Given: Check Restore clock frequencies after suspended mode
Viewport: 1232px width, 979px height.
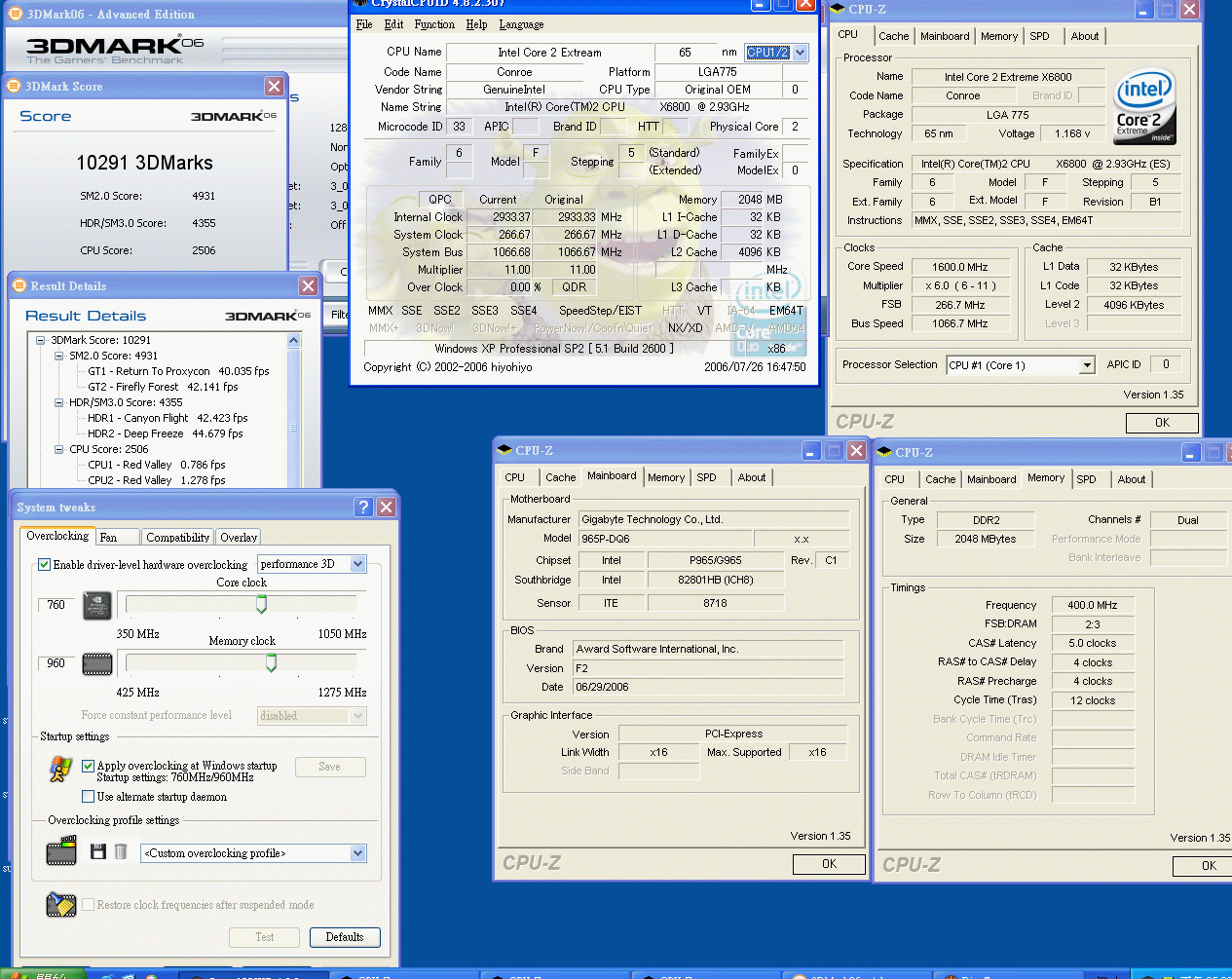Looking at the screenshot, I should 88,904.
